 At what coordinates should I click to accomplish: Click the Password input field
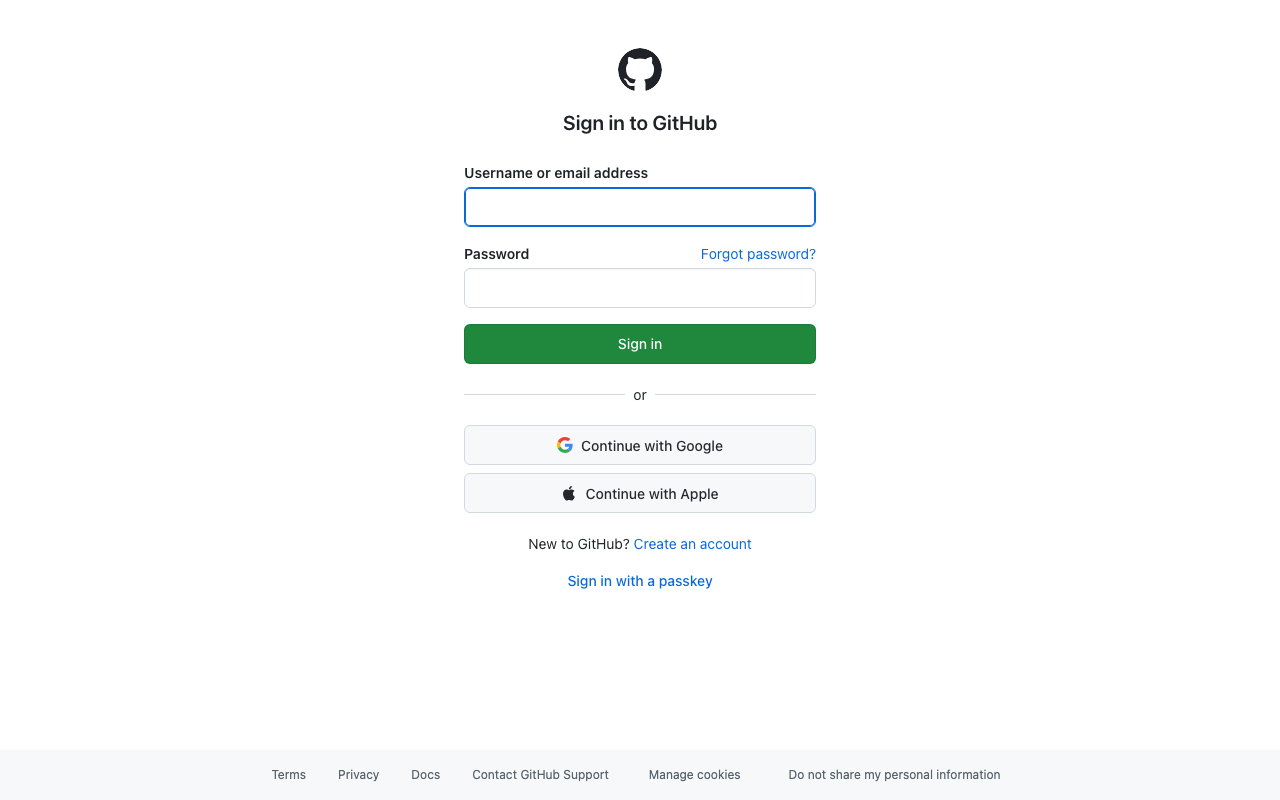(640, 288)
